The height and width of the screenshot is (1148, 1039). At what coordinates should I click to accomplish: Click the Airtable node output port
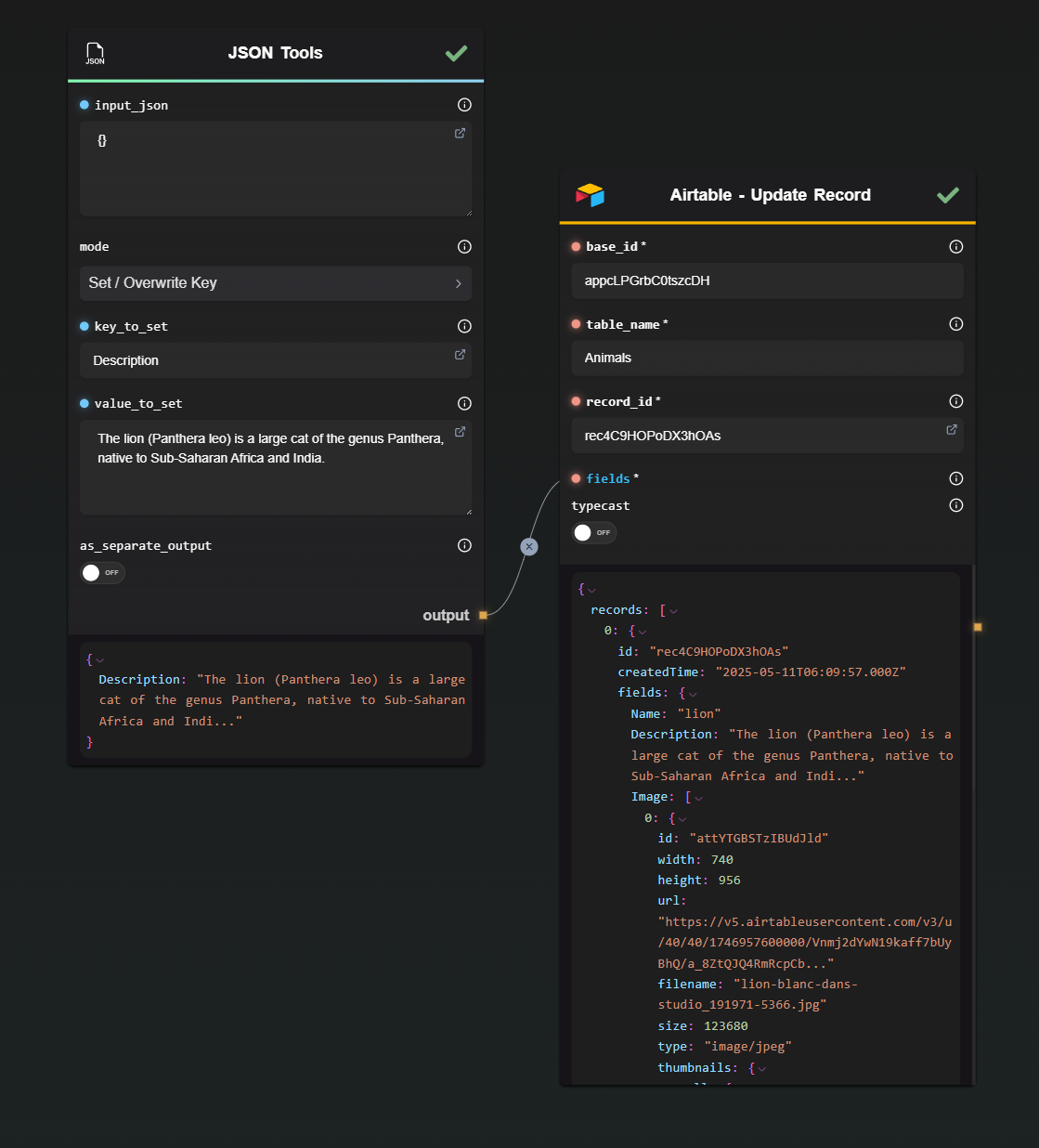tap(978, 627)
